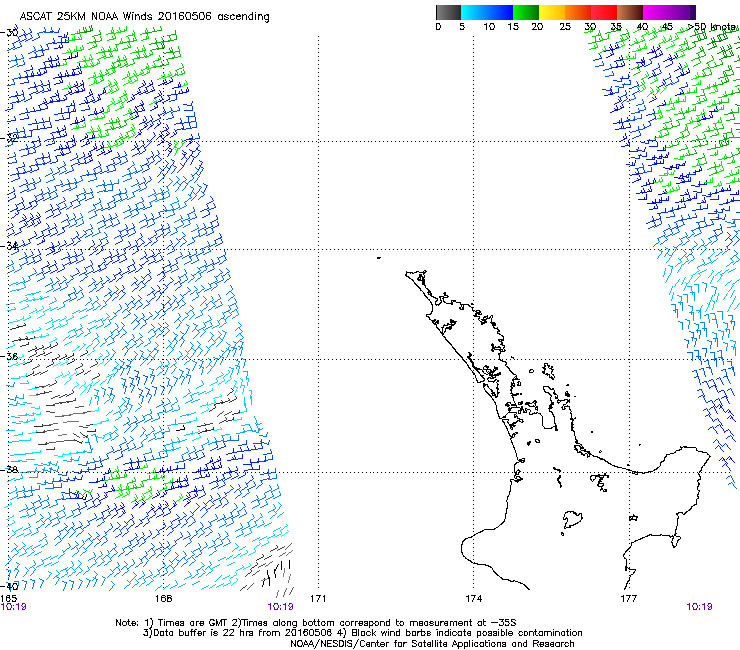Image resolution: width=740 pixels, height=650 pixels.
Task: Click the yellow 20-25 knot color segment
Action: pyautogui.click(x=552, y=12)
